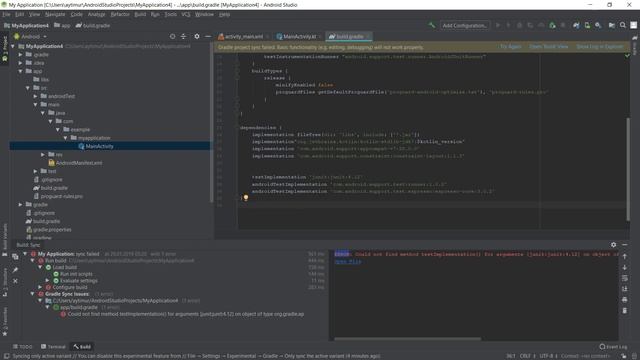This screenshot has height=360, width=640.
Task: Toggle Gradle tool window on right edge
Action: (x=635, y=46)
